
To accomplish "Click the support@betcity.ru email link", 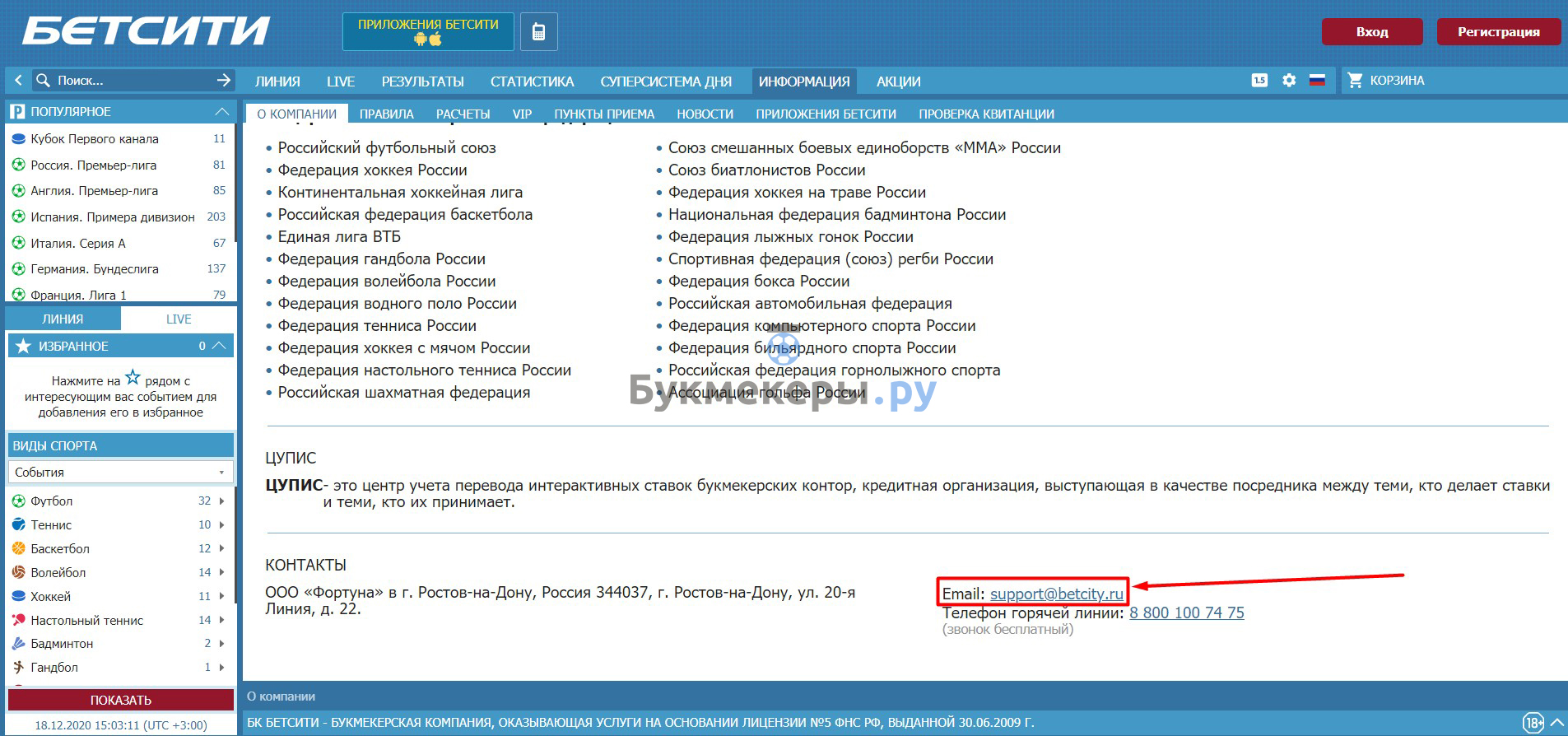I will pos(1056,594).
